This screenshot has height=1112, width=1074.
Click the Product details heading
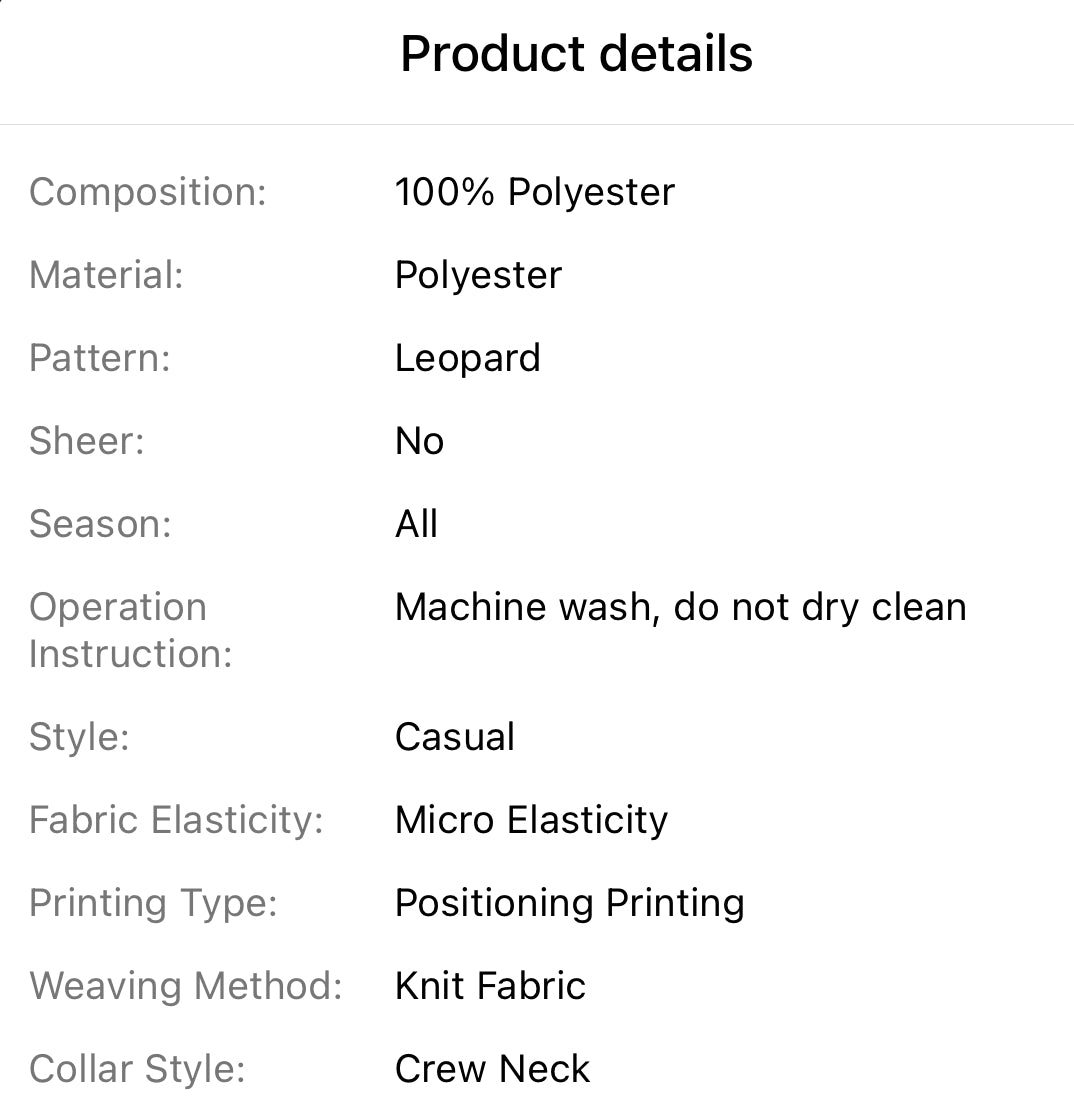tap(576, 54)
